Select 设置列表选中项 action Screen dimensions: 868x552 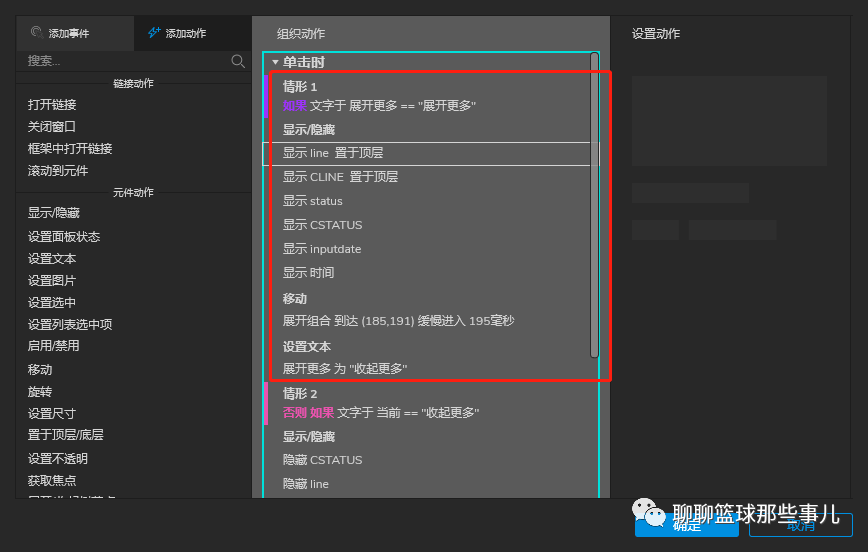pos(70,324)
